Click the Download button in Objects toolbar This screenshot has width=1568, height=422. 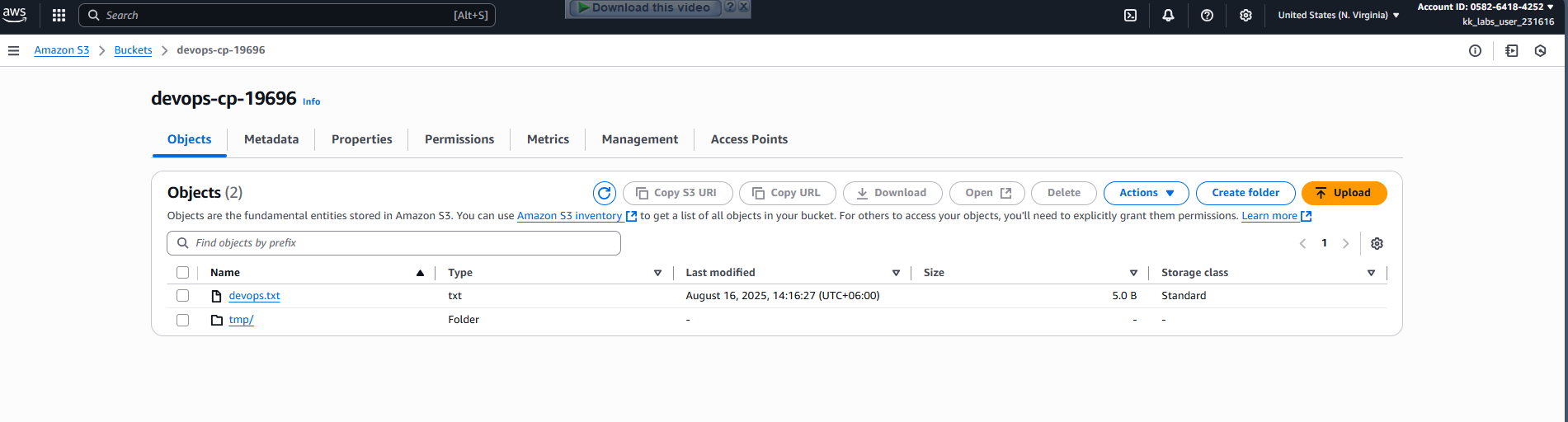(x=892, y=193)
